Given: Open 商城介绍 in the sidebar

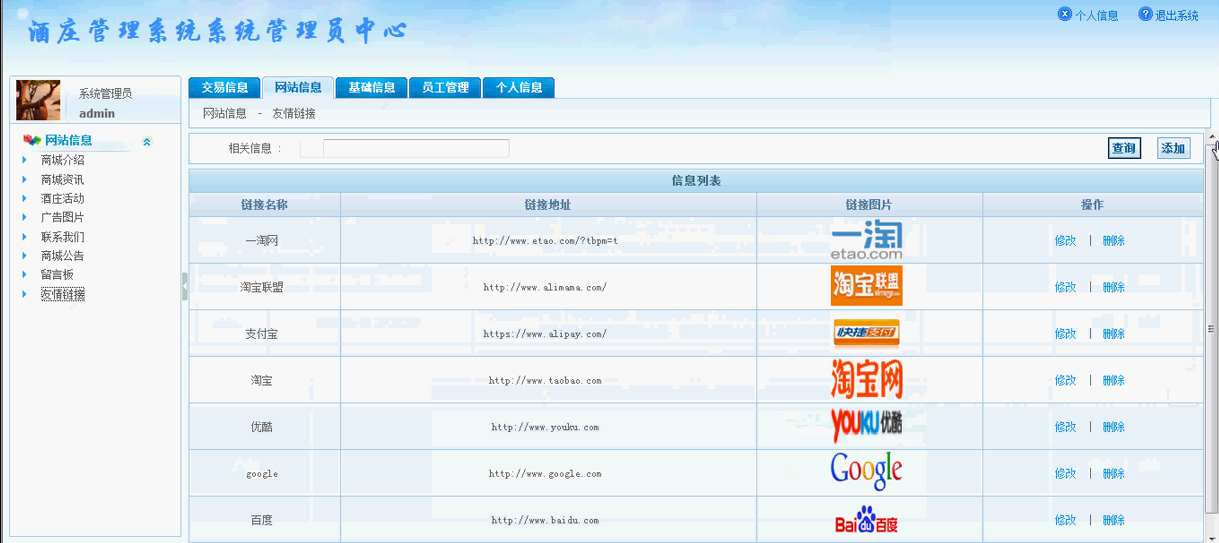Looking at the screenshot, I should click(x=62, y=160).
